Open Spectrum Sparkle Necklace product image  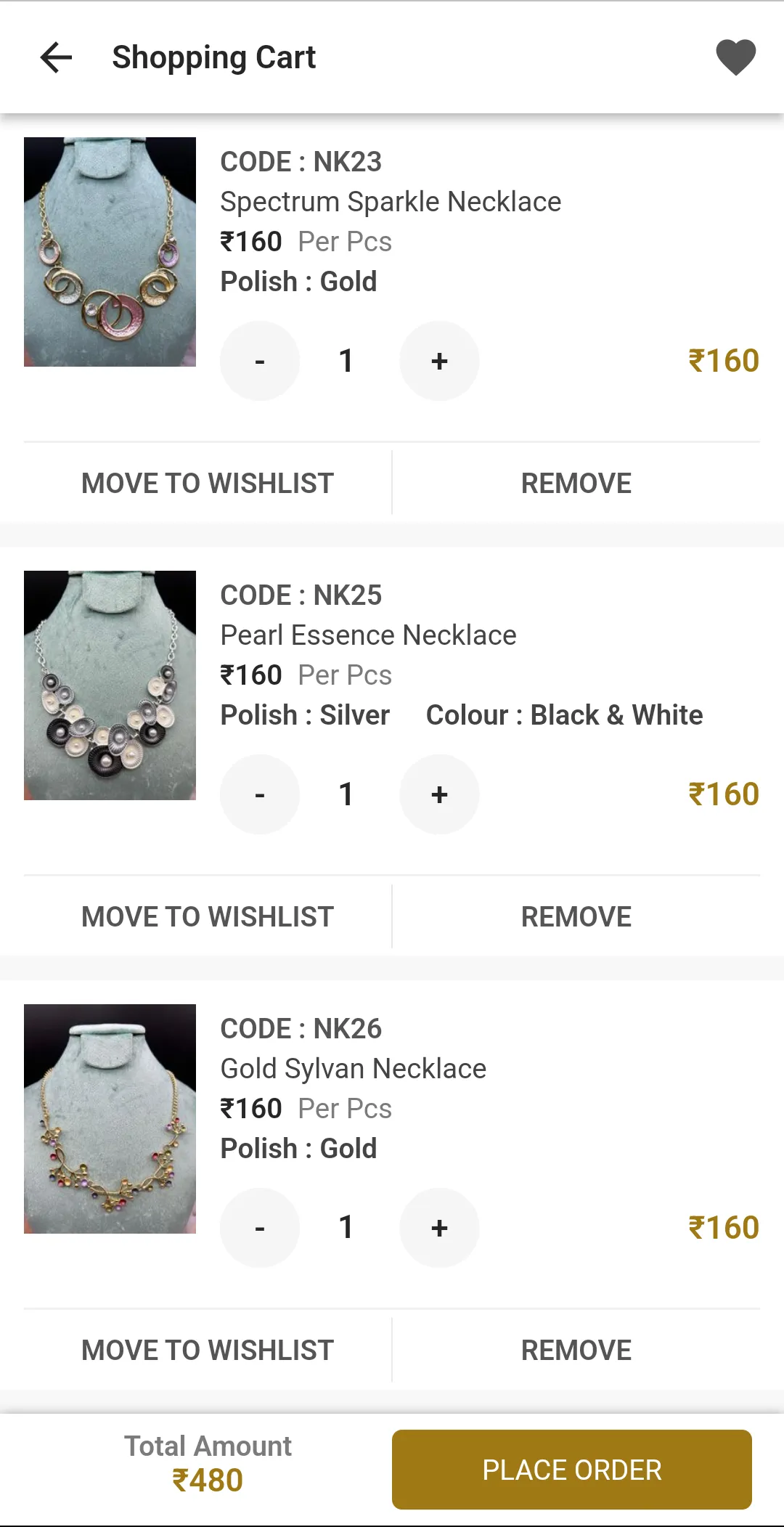pos(110,252)
